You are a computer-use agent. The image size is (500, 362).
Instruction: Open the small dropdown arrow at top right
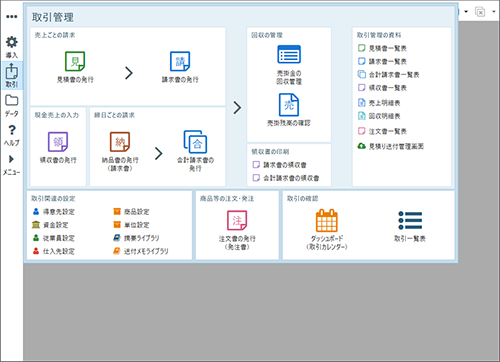(466, 12)
